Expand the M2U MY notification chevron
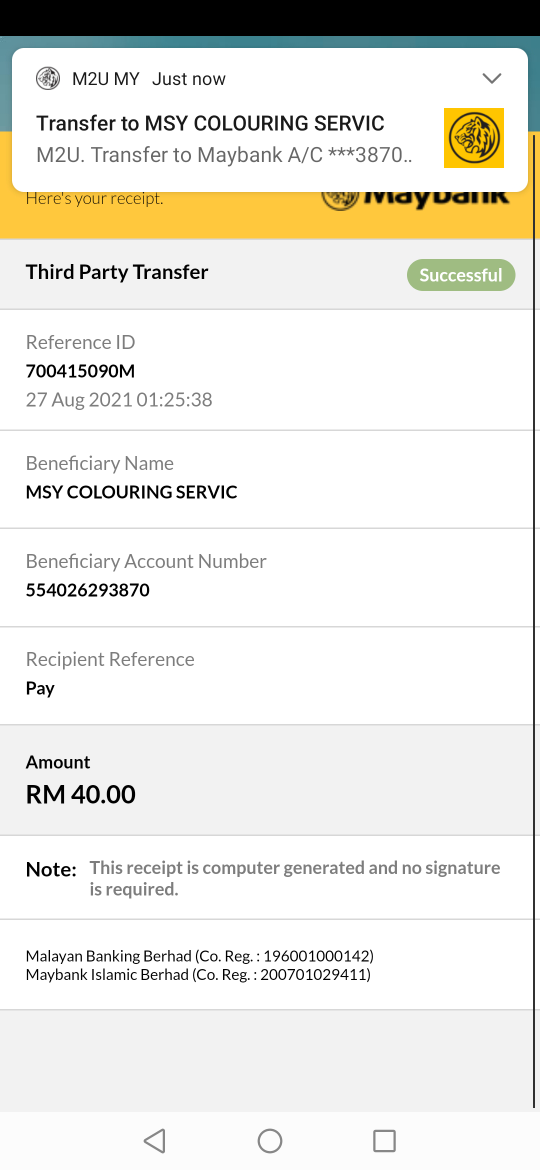Viewport: 540px width, 1170px height. point(492,78)
